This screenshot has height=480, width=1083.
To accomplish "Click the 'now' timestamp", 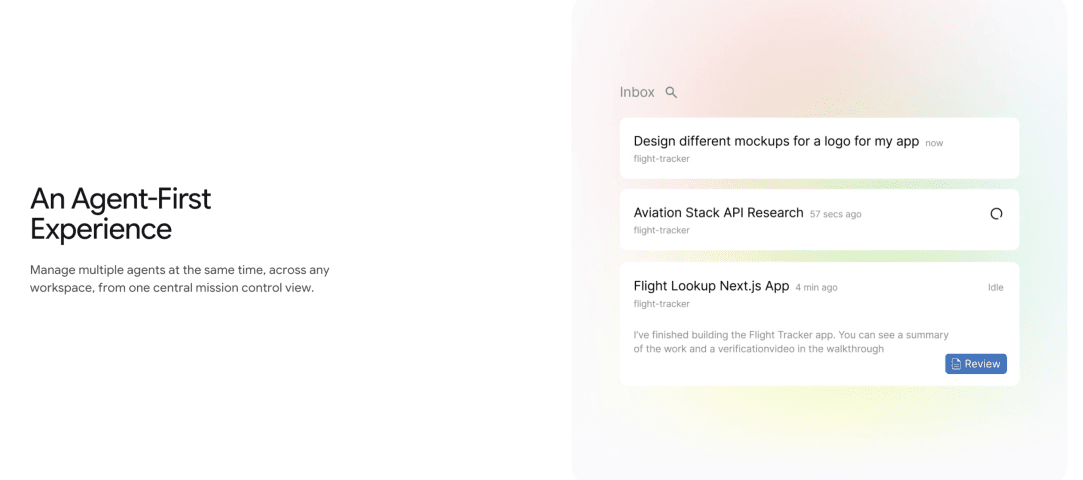I will [935, 143].
